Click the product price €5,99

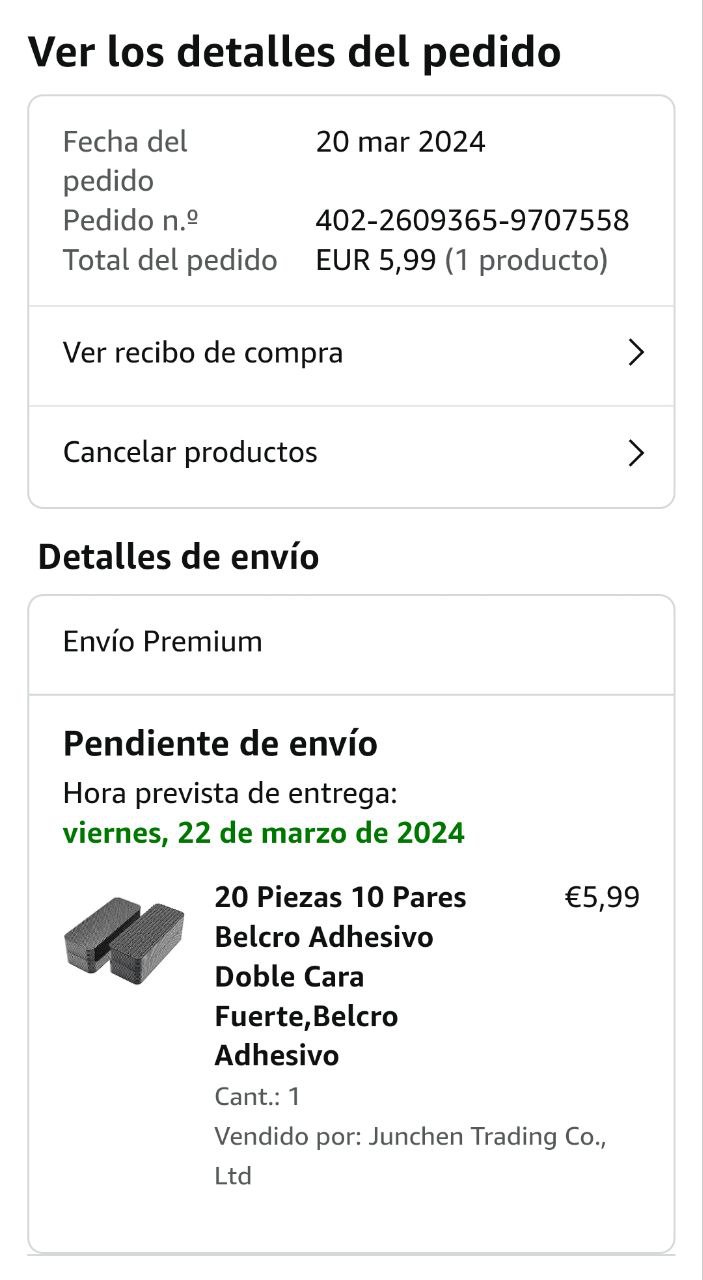(602, 898)
